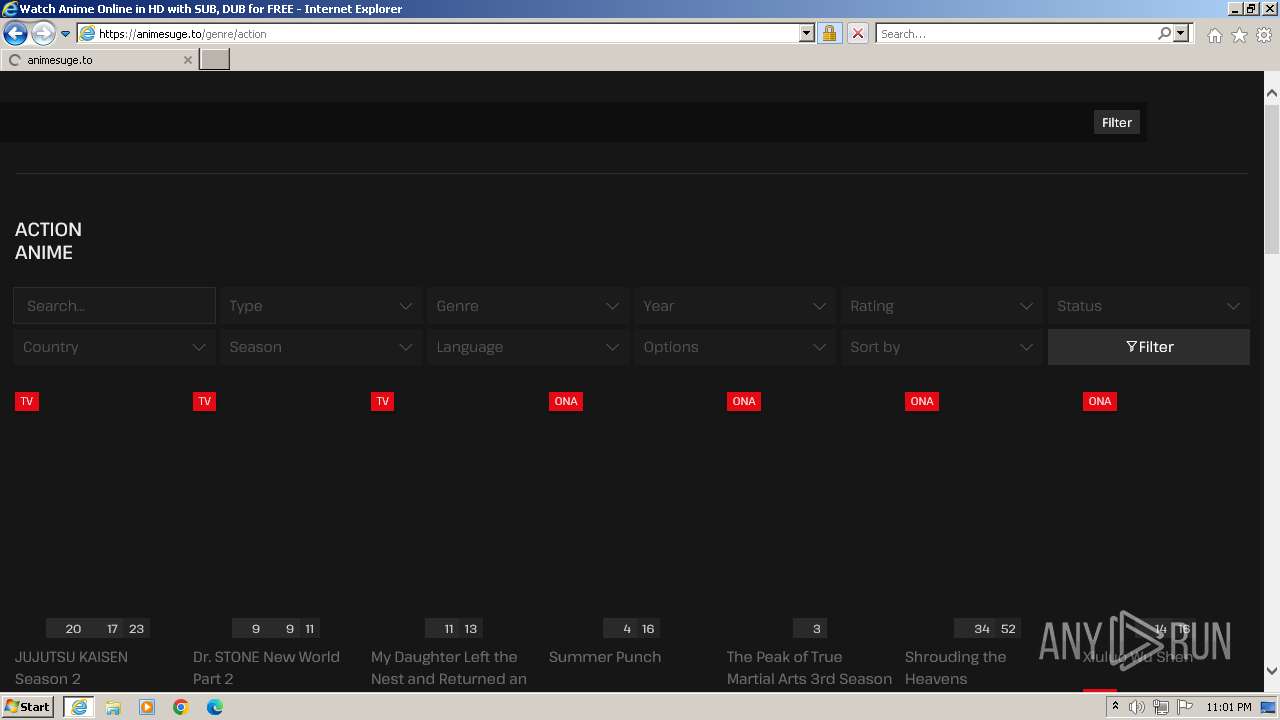
Task: Click the large Filter button with funnel
Action: tap(1149, 347)
